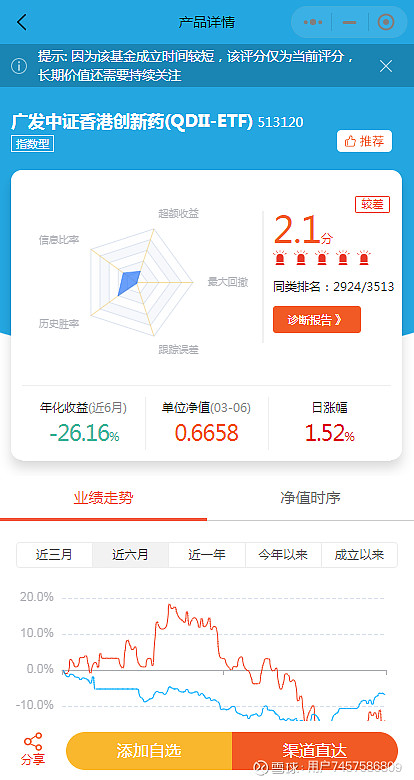414x780 pixels.
Task: Go back using the left arrow
Action: 22,22
